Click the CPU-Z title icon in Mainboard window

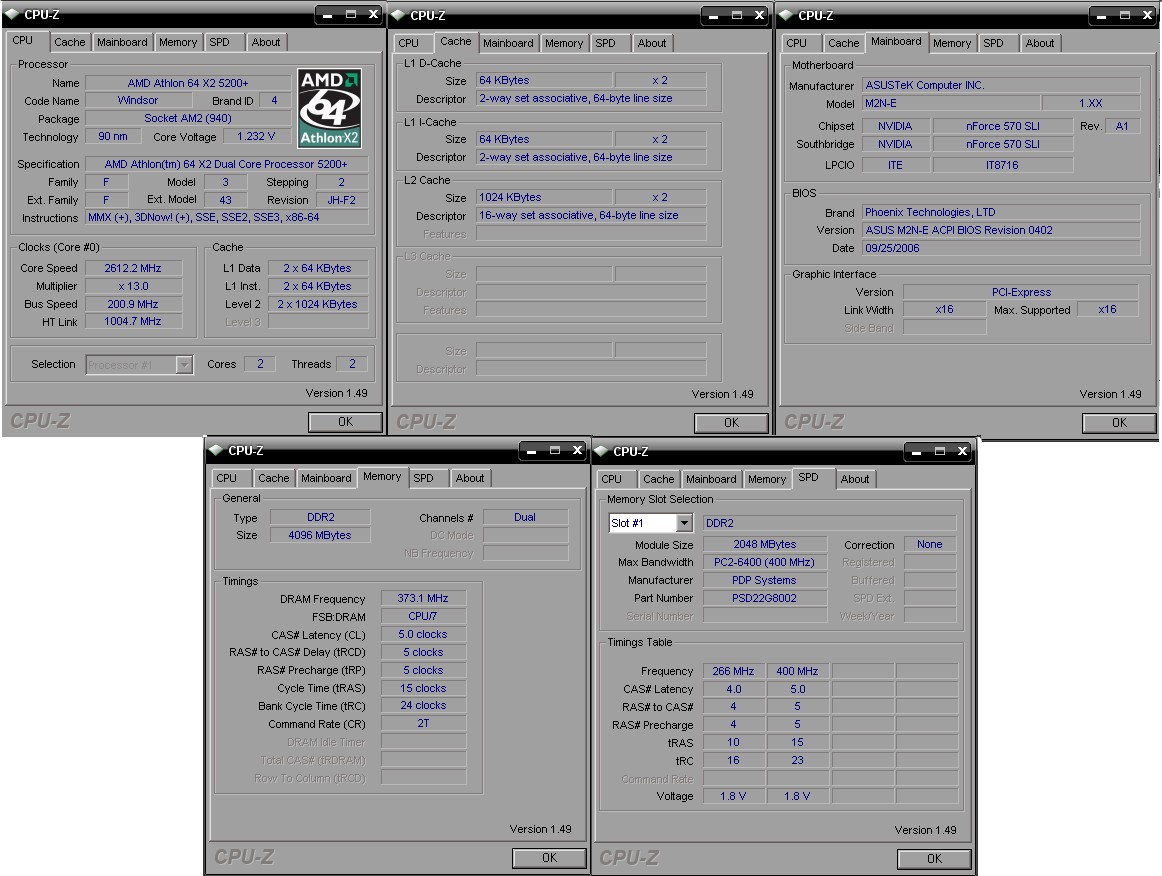[786, 15]
